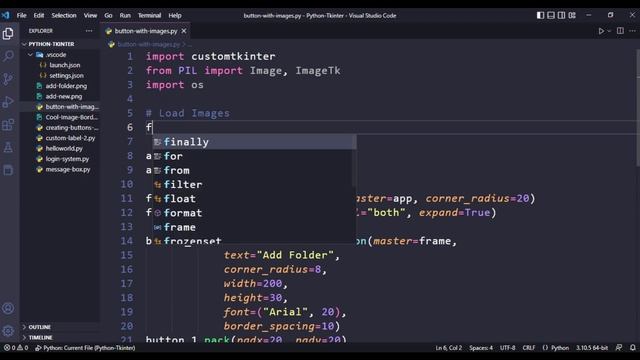The width and height of the screenshot is (640, 360).
Task: Open message-box.py in Explorer
Action: pos(60,169)
